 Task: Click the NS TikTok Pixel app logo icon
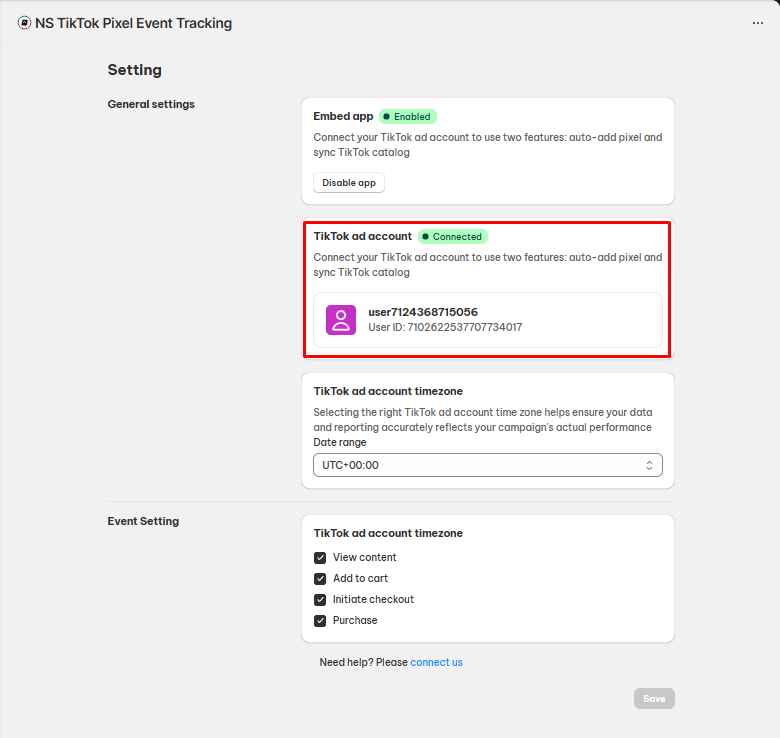[24, 23]
